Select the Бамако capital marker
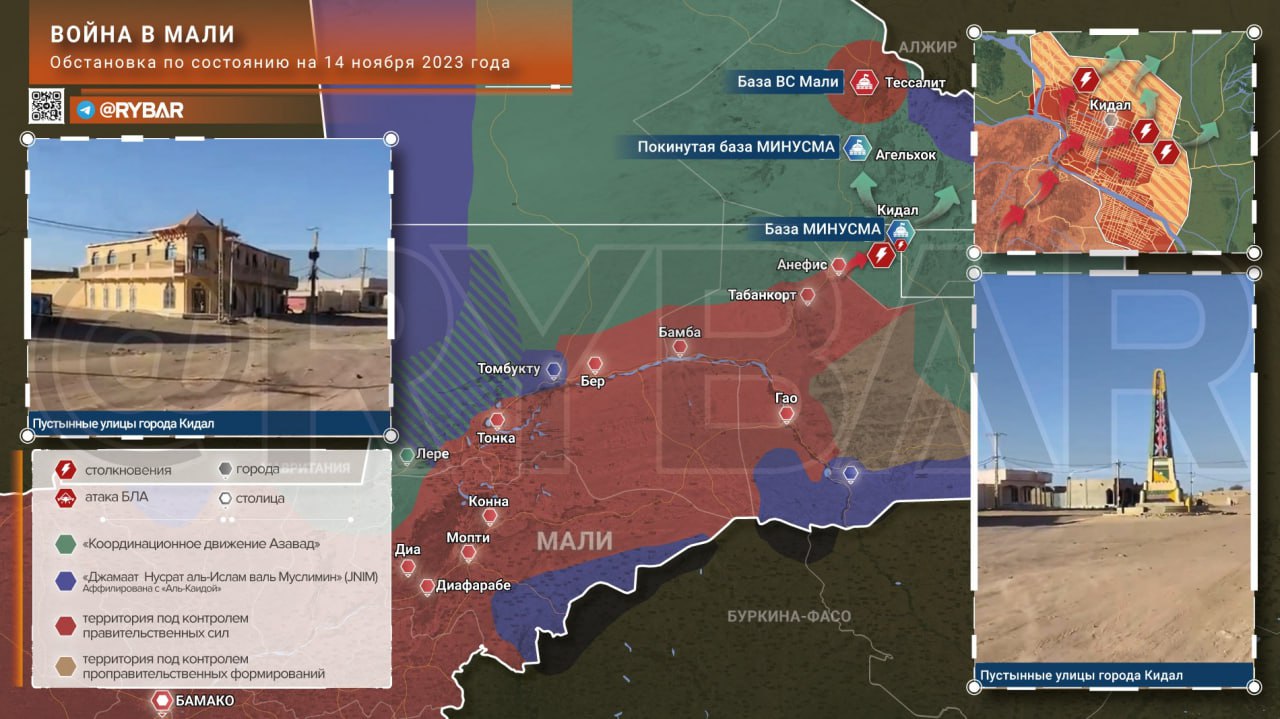Image resolution: width=1280 pixels, height=719 pixels. pos(162,701)
